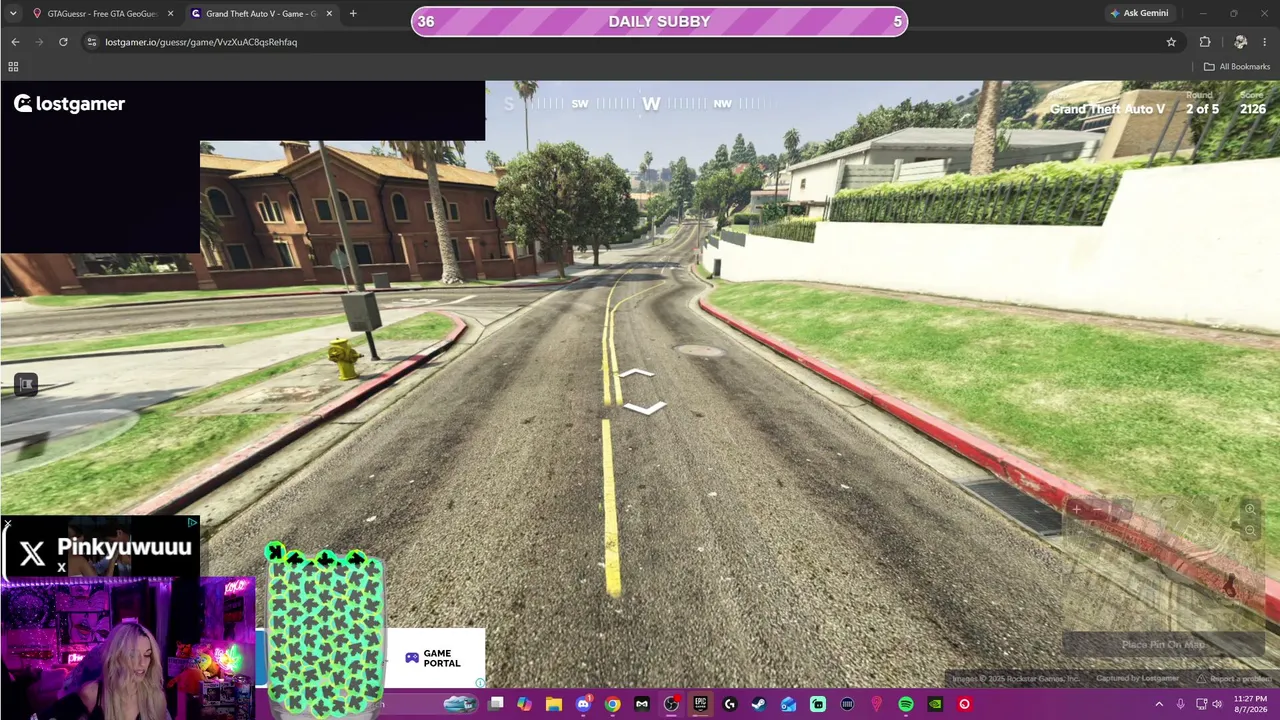Open Logitech G HUB from the taskbar
Image resolution: width=1280 pixels, height=720 pixels.
(730, 704)
